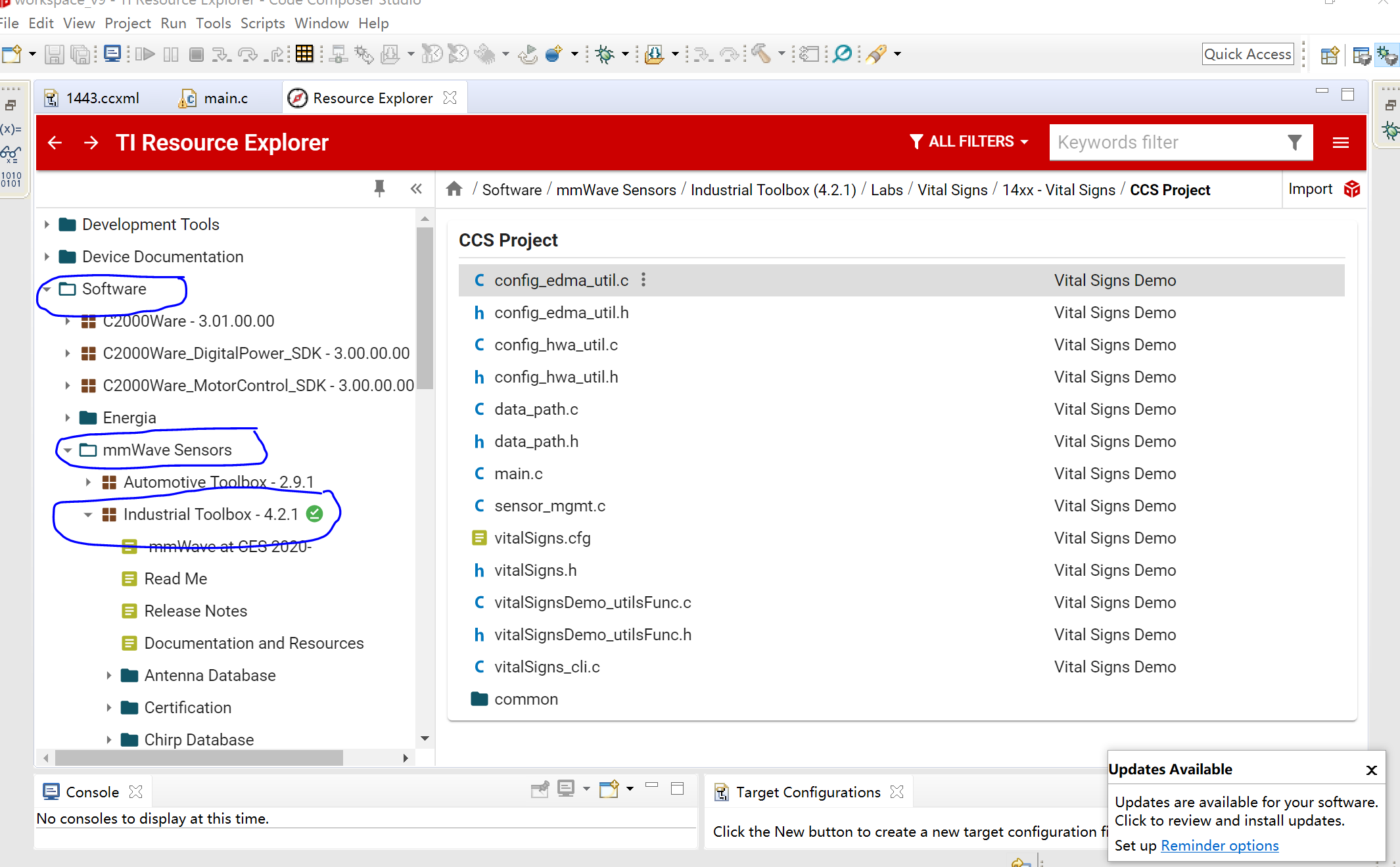The width and height of the screenshot is (1400, 867).
Task: Close the Resource Explorer tab
Action: tap(450, 97)
